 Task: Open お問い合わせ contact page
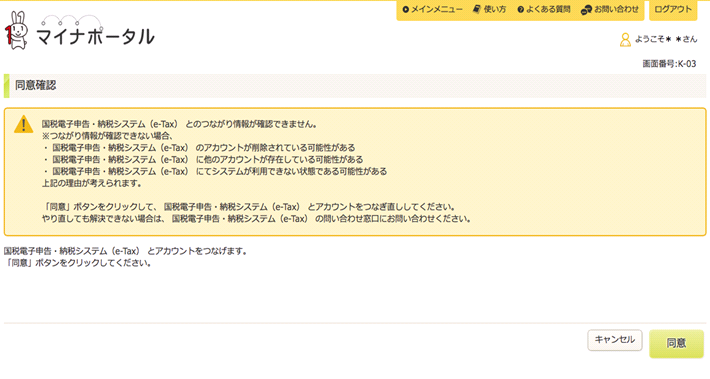616,9
